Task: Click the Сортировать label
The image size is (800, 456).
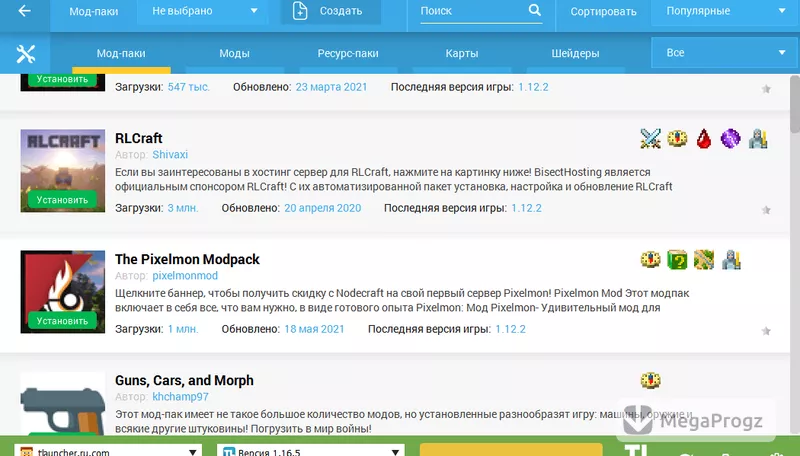Action: (603, 11)
